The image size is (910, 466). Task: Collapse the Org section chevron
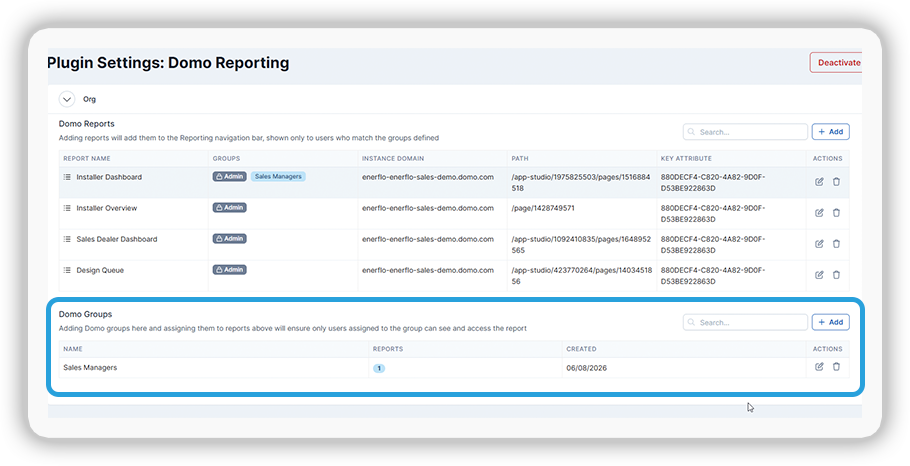67,99
